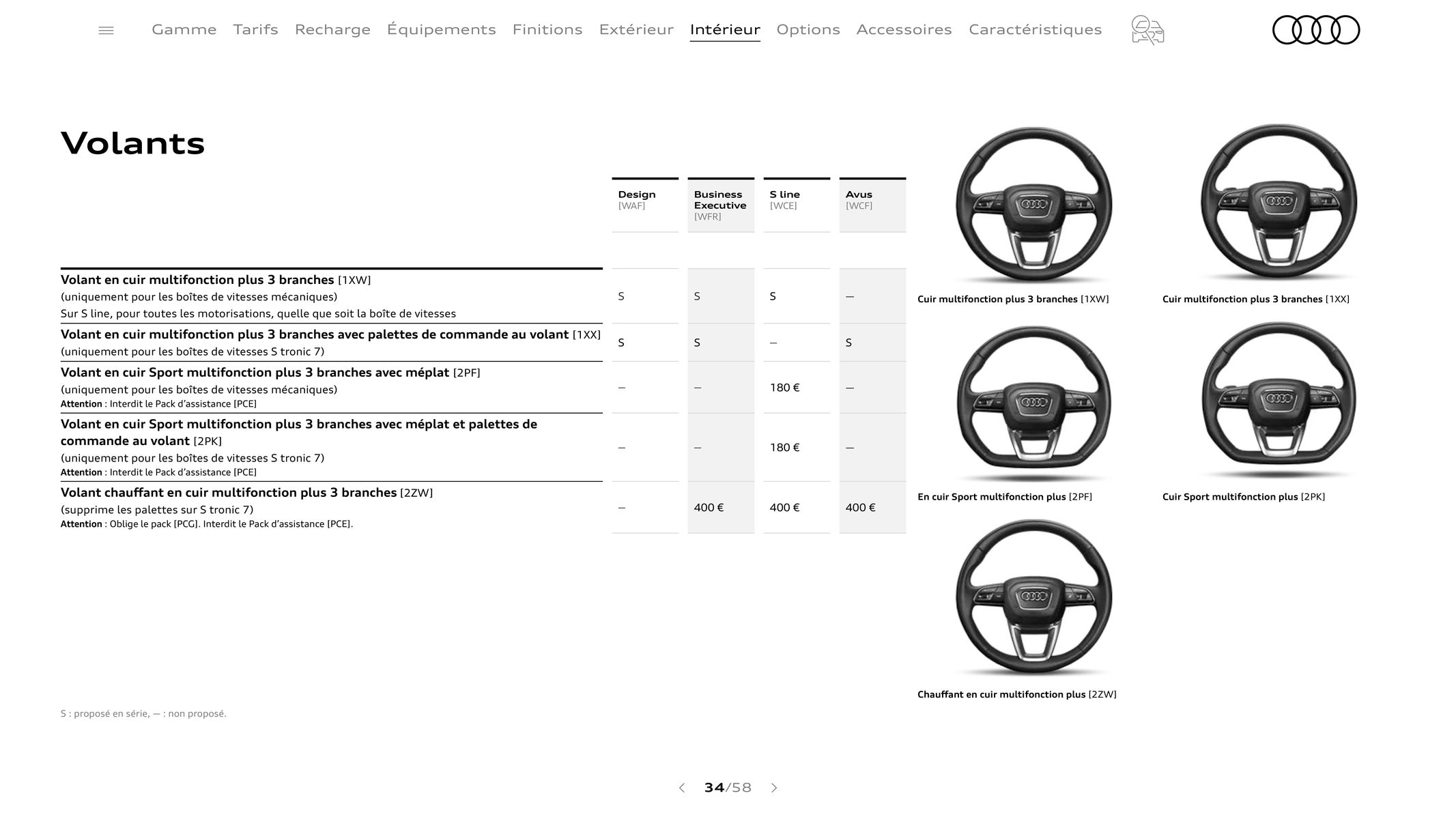The height and width of the screenshot is (819, 1456).
Task: Click the Business Executive [WFR] column header
Action: coord(721,205)
